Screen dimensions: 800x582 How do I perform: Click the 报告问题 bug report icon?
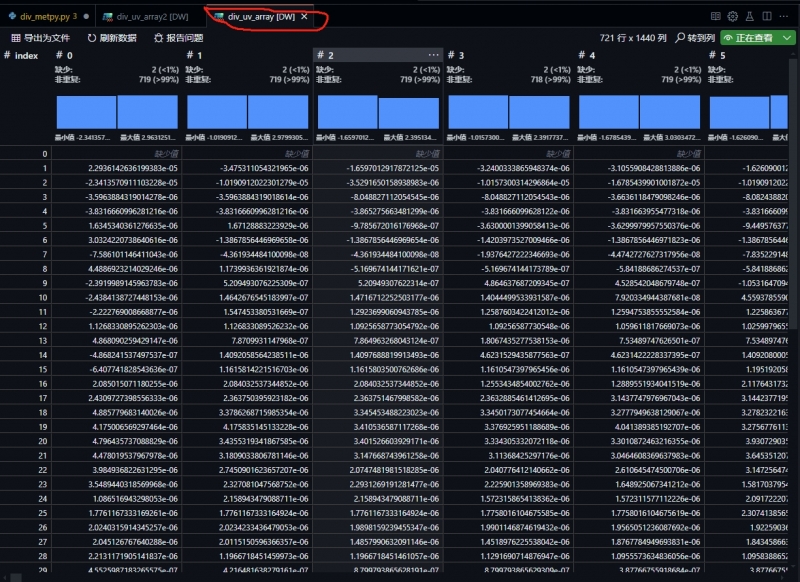click(x=182, y=37)
